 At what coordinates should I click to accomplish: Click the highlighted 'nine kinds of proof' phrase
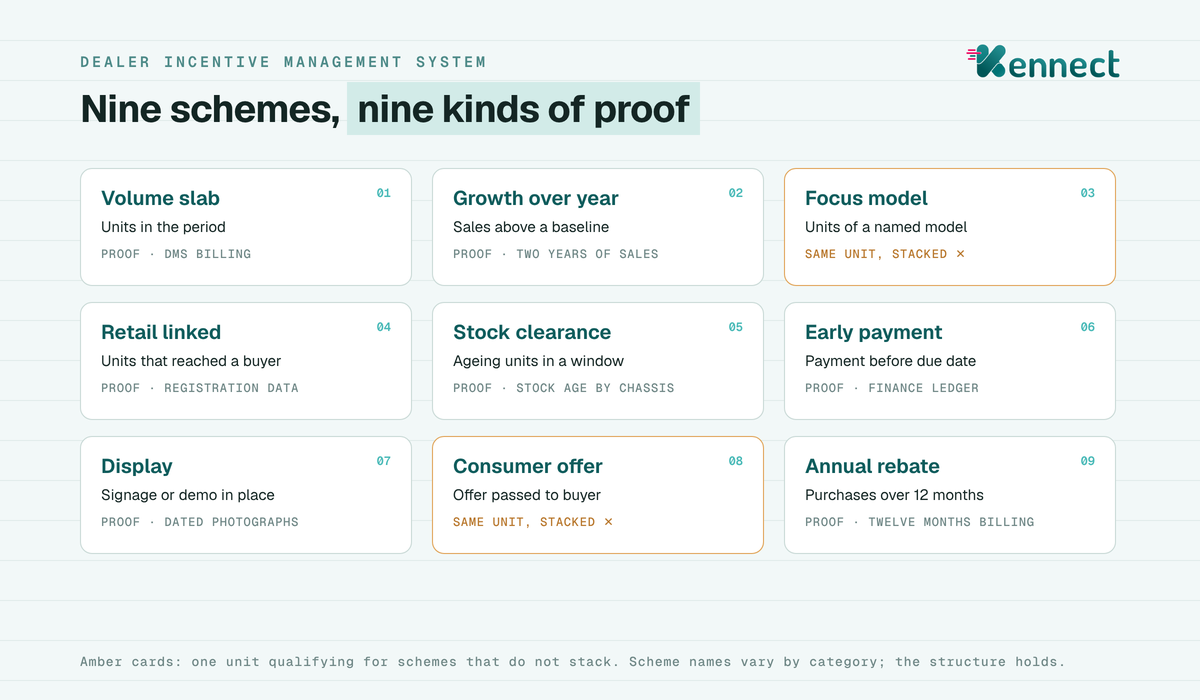click(523, 109)
